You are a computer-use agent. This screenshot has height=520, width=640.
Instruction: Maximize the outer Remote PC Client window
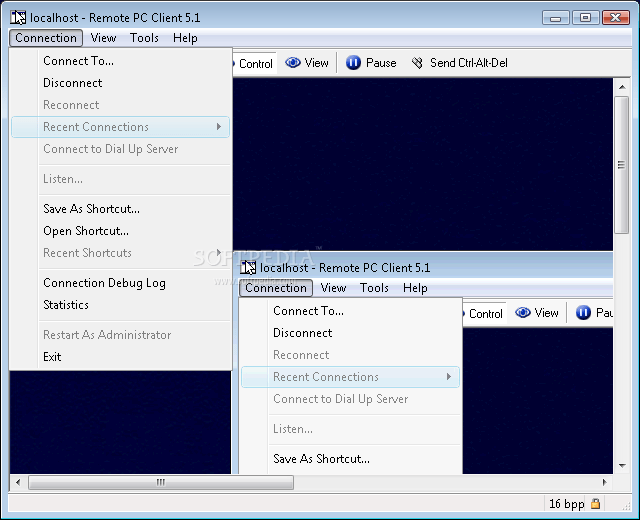click(x=585, y=18)
